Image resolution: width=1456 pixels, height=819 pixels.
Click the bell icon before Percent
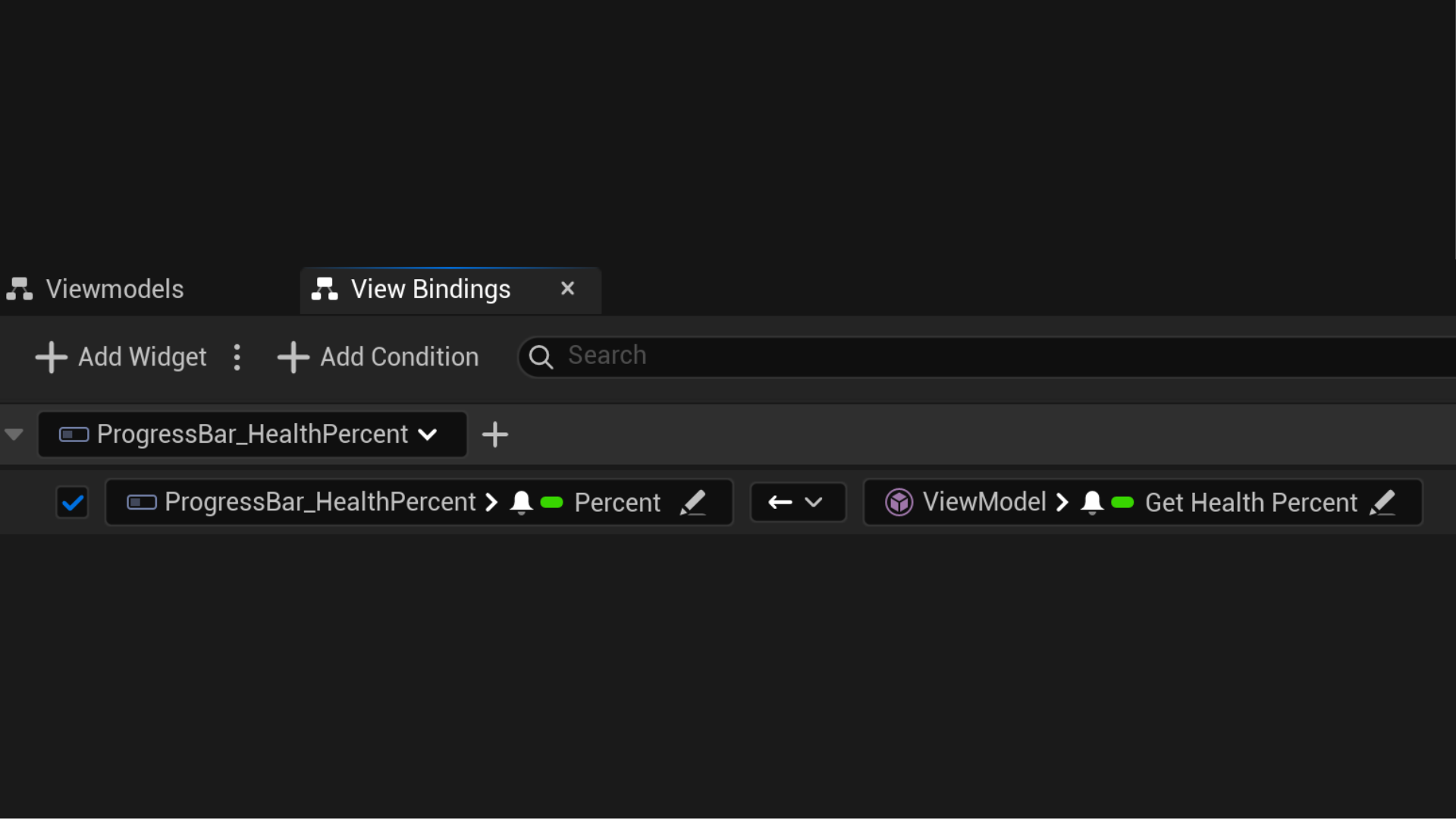(x=521, y=502)
